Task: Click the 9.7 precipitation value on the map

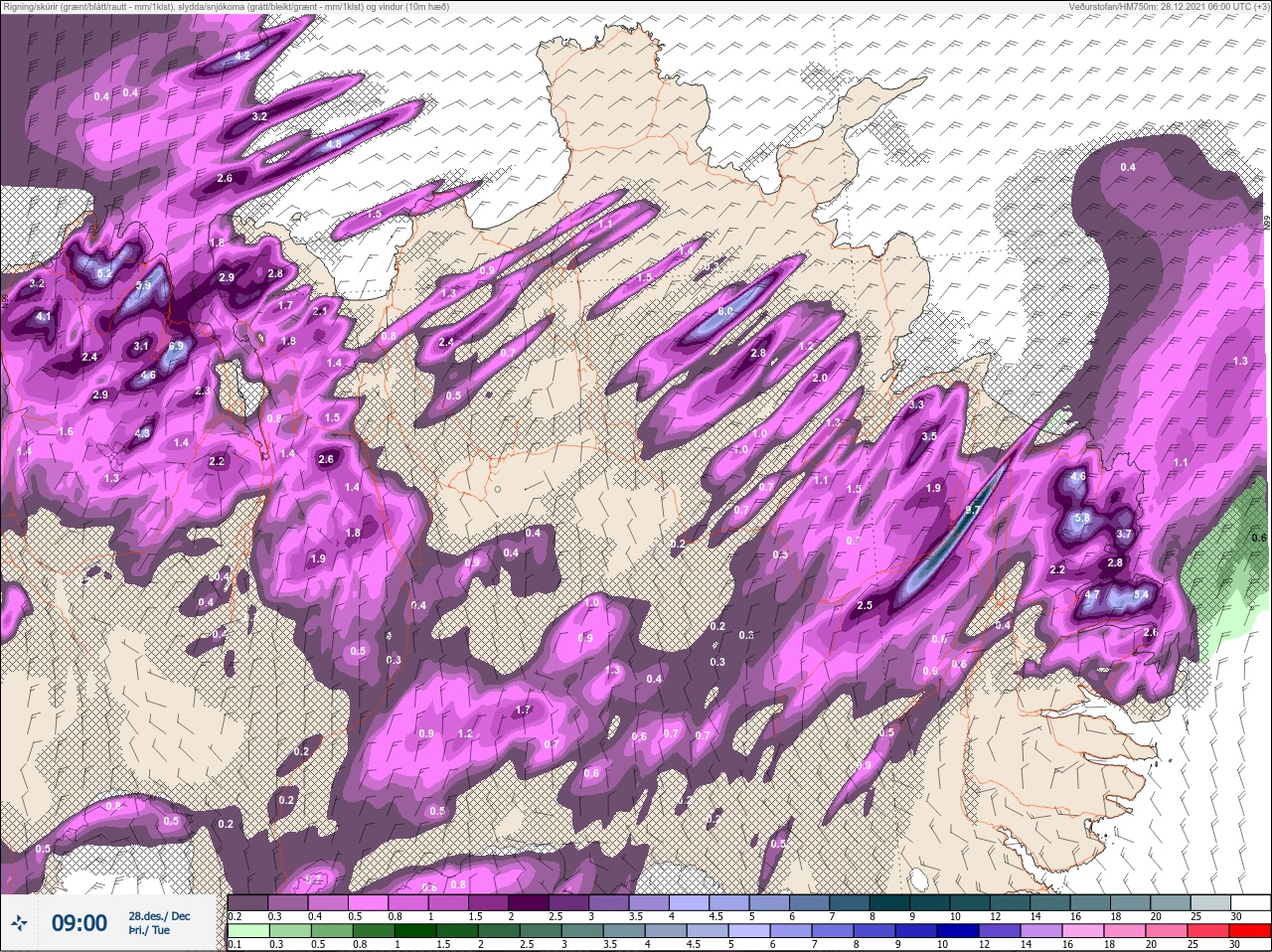Action: [973, 510]
